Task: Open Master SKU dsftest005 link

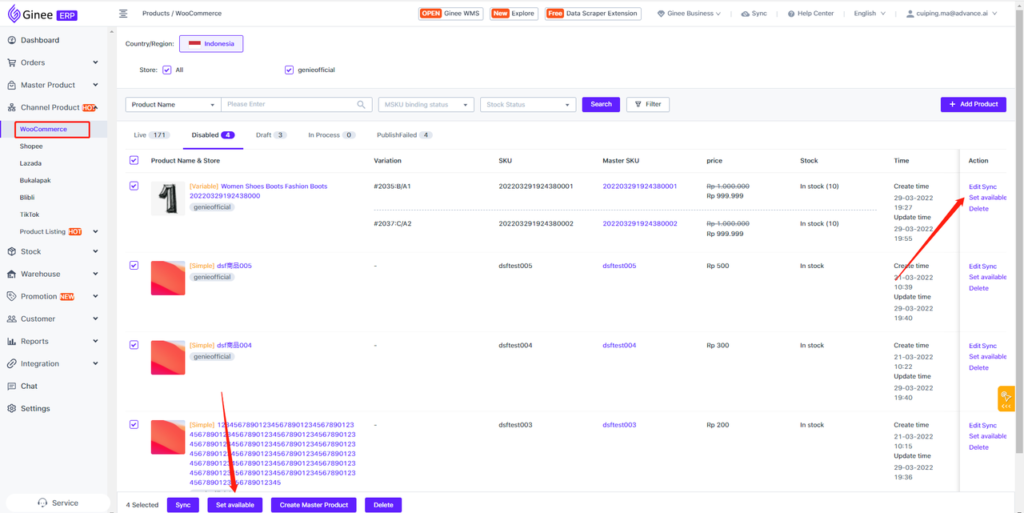Action: pos(619,266)
